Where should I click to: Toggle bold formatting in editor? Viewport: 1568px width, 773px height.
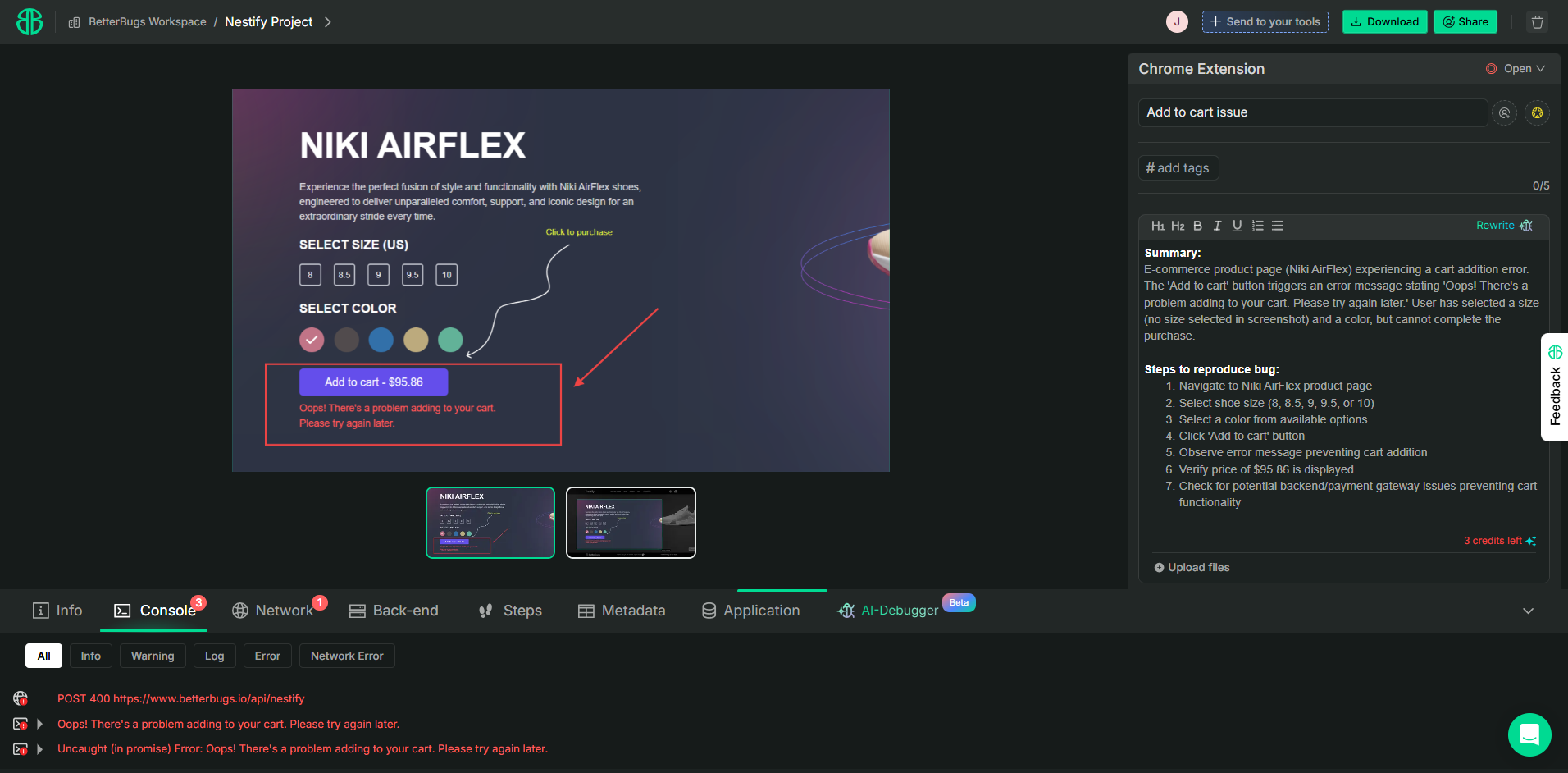coord(1197,226)
